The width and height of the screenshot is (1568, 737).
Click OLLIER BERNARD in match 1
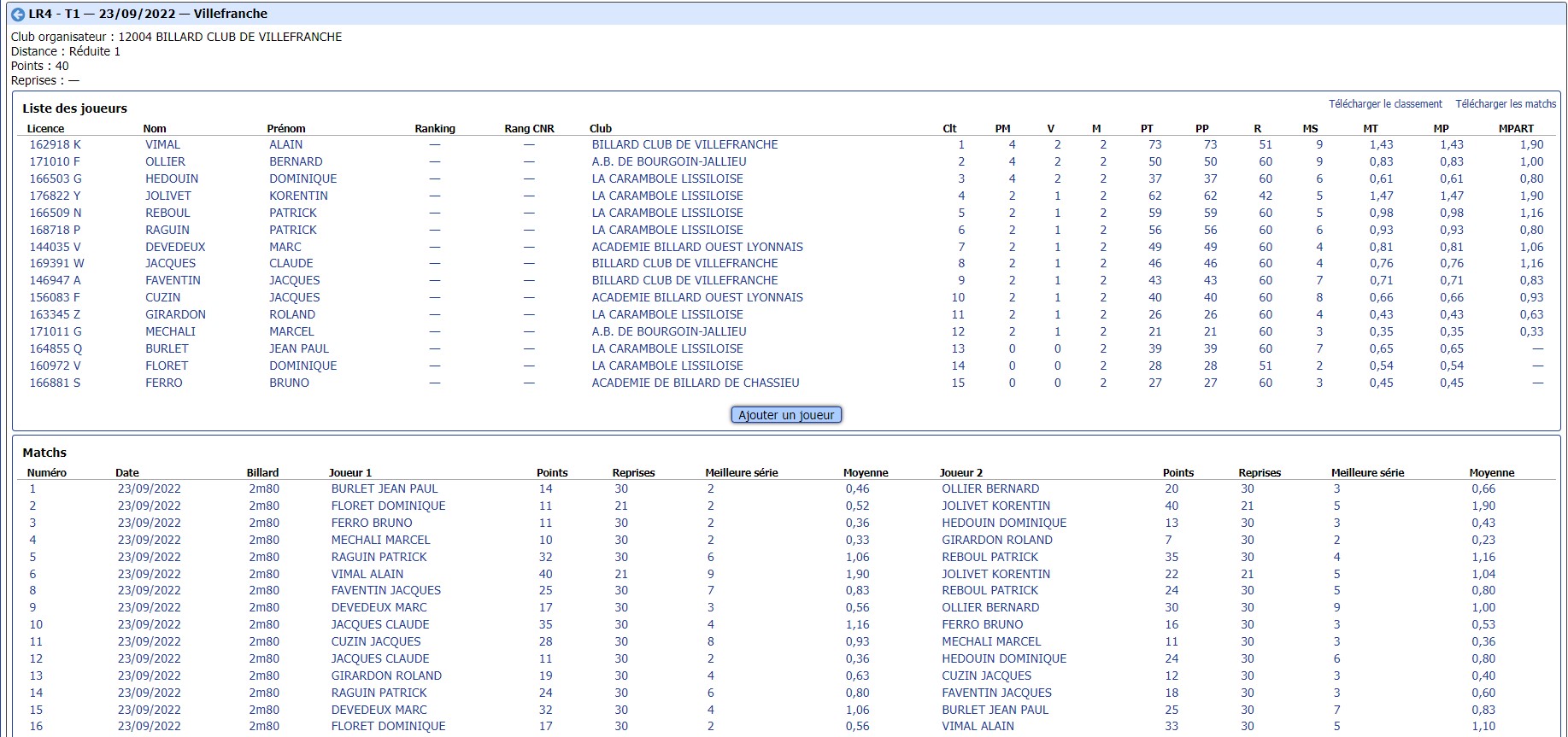click(990, 488)
